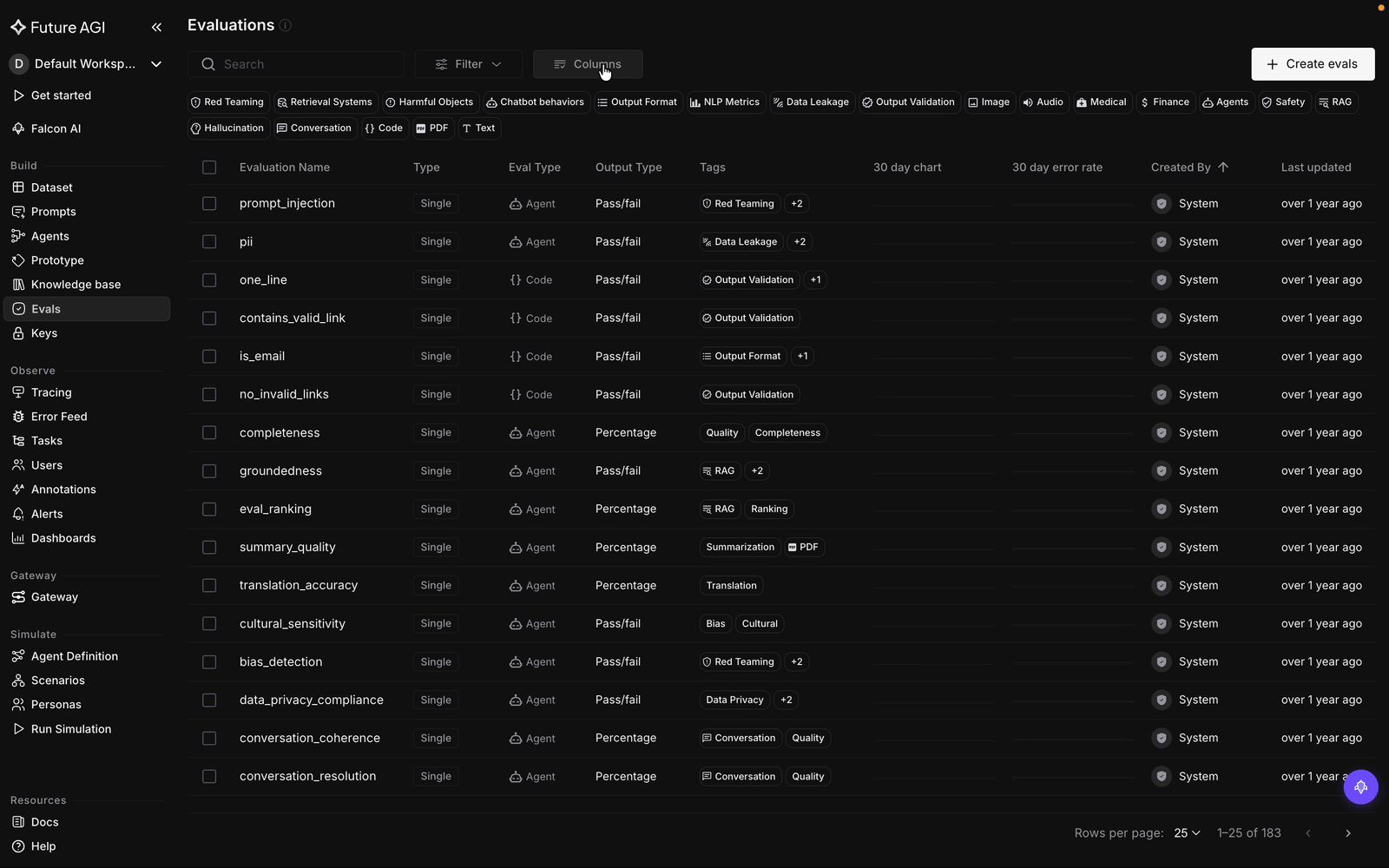
Task: Open the translation_accuracy evaluation
Action: pyautogui.click(x=299, y=586)
